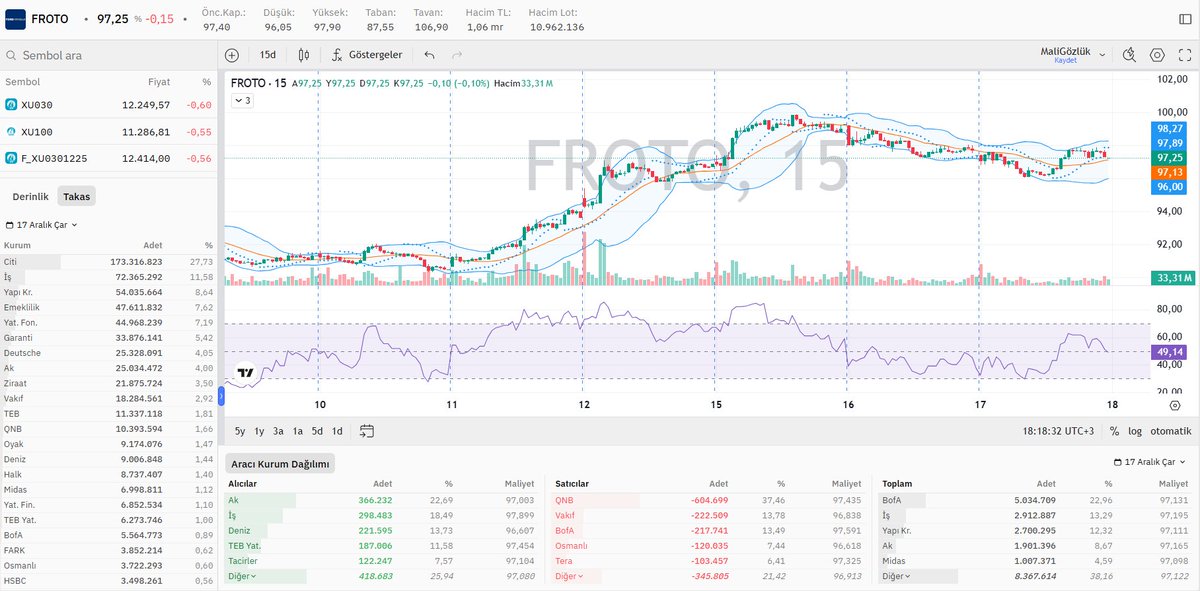Viewport: 1200px width, 591px height.
Task: Open the Göstergeler indicators menu
Action: click(367, 55)
